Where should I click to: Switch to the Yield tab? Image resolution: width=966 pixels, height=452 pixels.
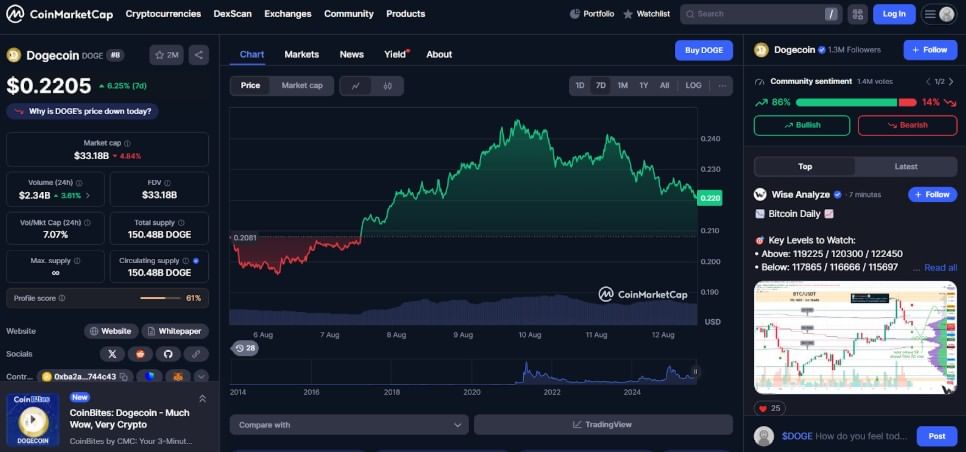(x=396, y=54)
